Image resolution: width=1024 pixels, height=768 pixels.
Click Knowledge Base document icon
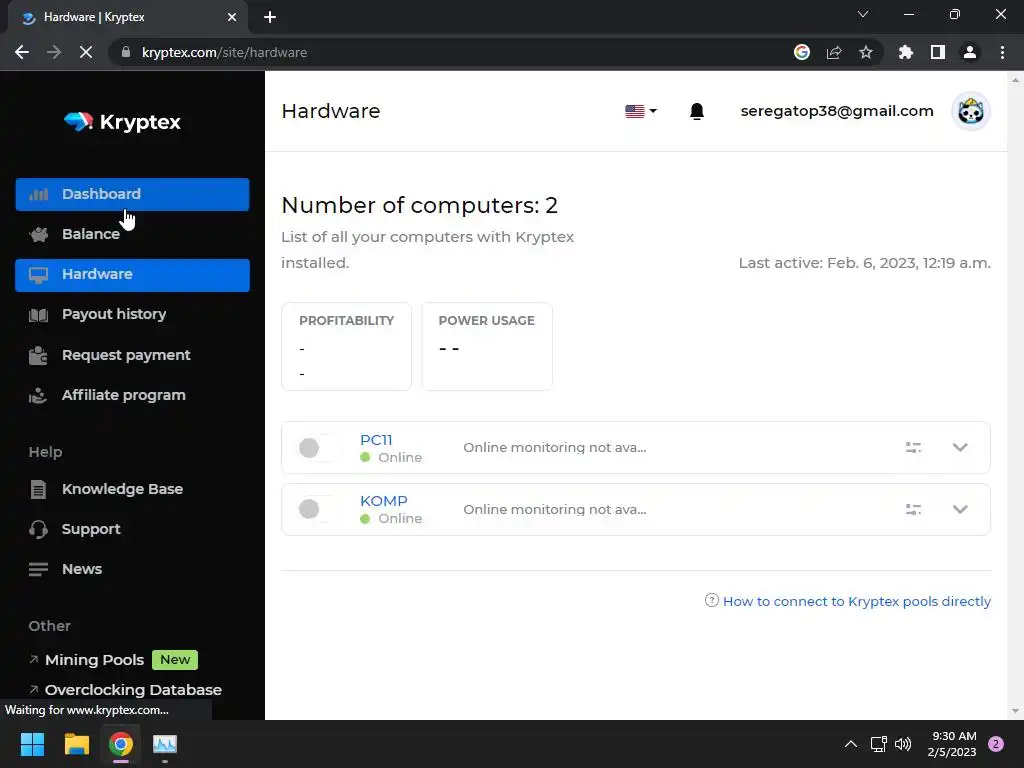pyautogui.click(x=39, y=489)
